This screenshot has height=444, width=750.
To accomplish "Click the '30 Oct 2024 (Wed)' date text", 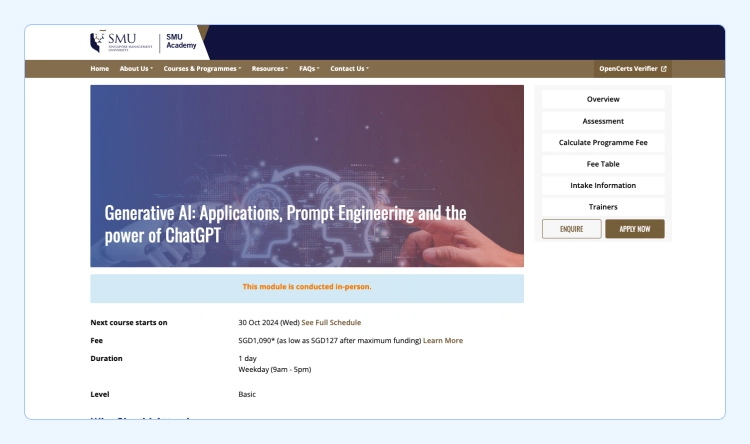I will (269, 322).
